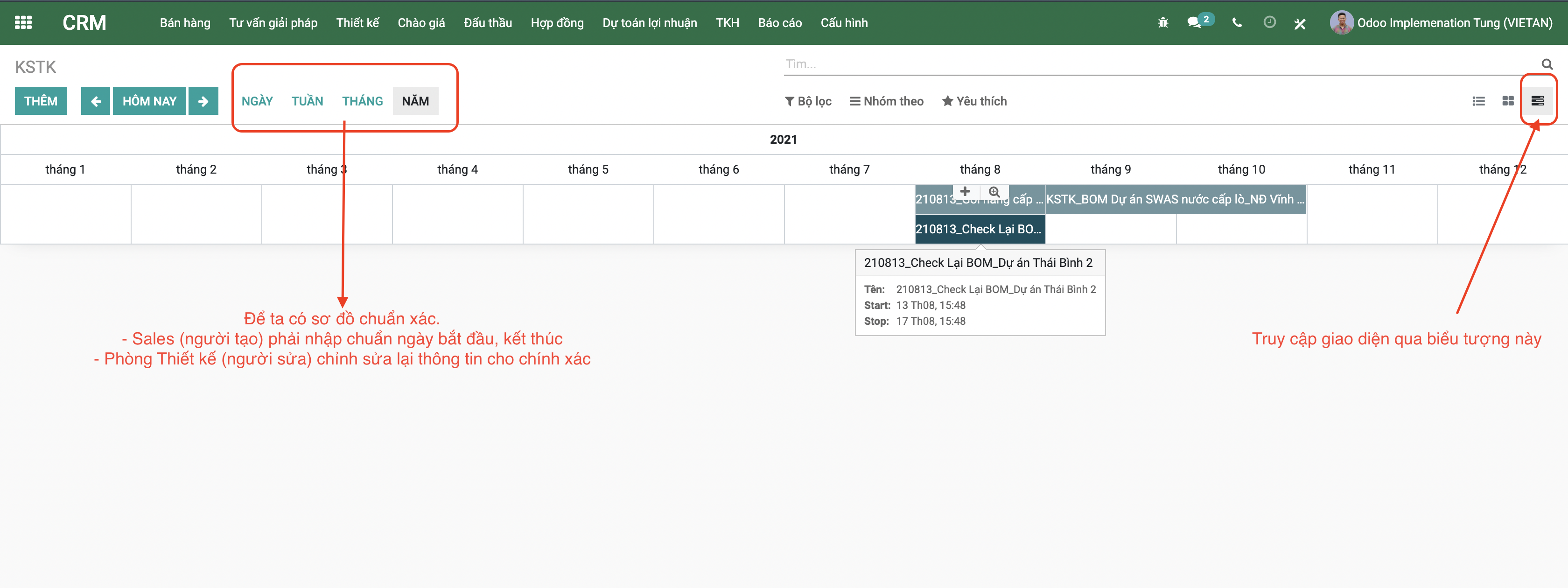The width and height of the screenshot is (1568, 588).
Task: Open the developer tools icon
Action: coord(1300,22)
